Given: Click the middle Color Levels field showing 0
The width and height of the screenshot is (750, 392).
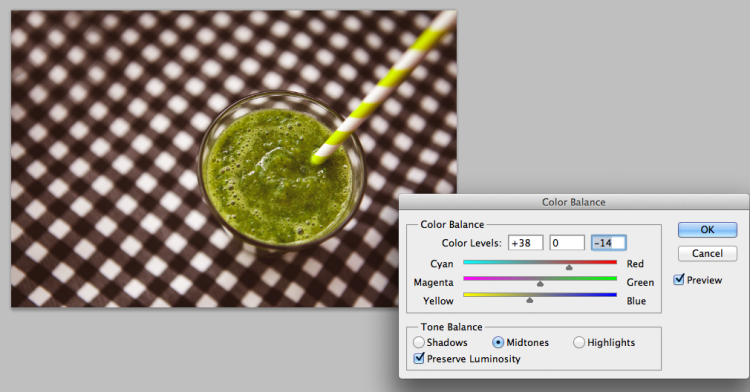Looking at the screenshot, I should coord(567,242).
